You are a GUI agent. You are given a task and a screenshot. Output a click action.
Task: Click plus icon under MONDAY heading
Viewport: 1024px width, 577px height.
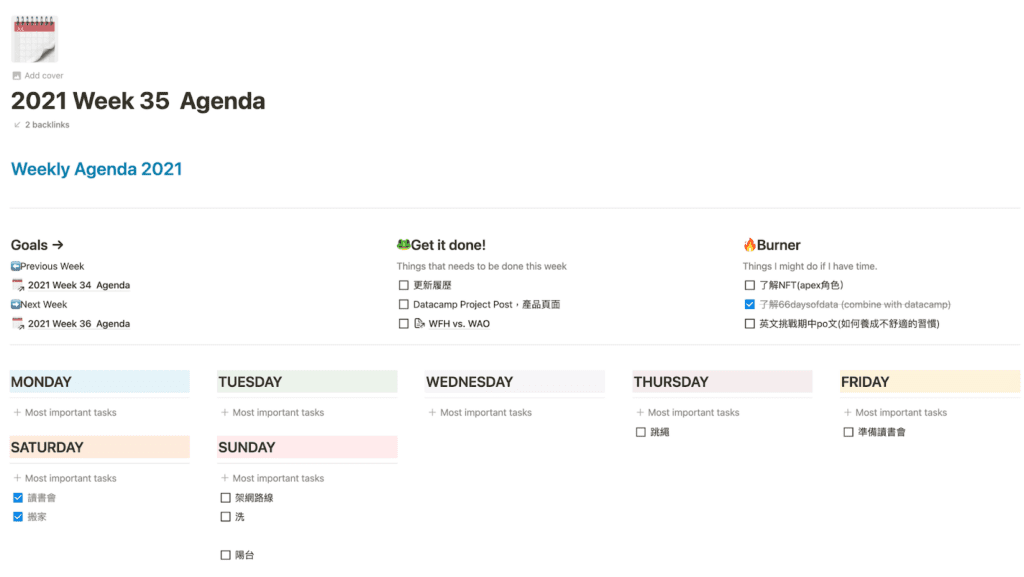tap(17, 412)
